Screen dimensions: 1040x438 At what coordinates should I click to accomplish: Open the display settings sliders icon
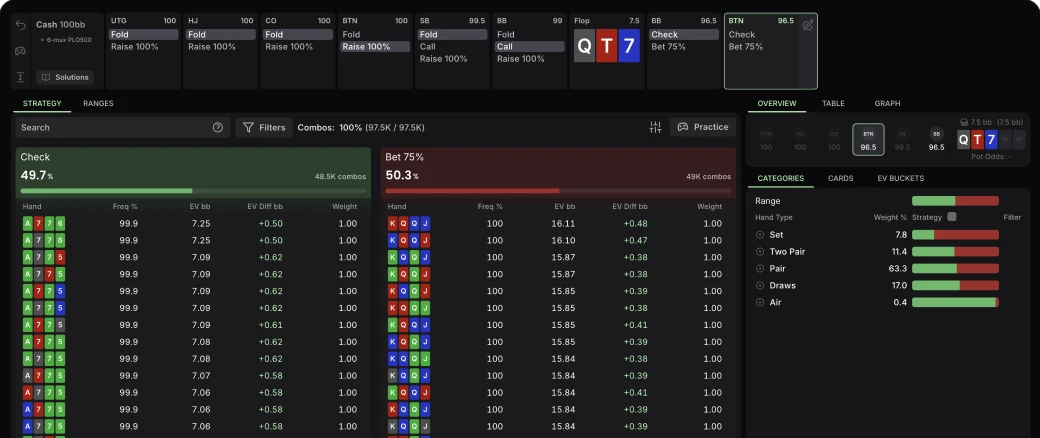click(x=655, y=127)
